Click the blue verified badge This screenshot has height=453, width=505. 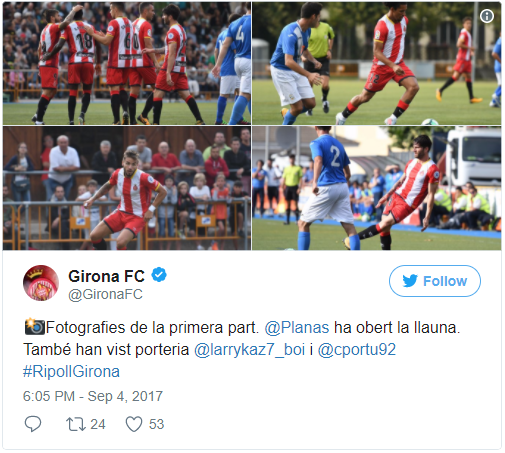[159, 275]
